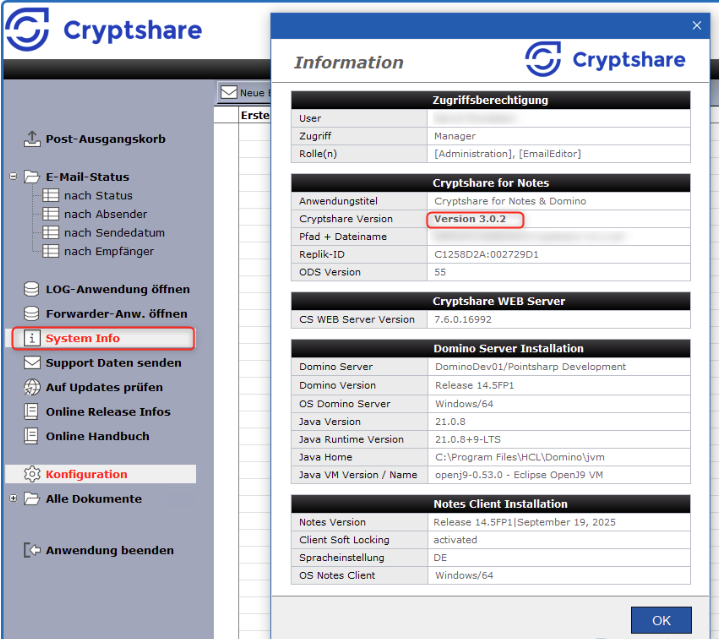Select the nach Empfänger view
This screenshot has height=639, width=719.
(109, 252)
